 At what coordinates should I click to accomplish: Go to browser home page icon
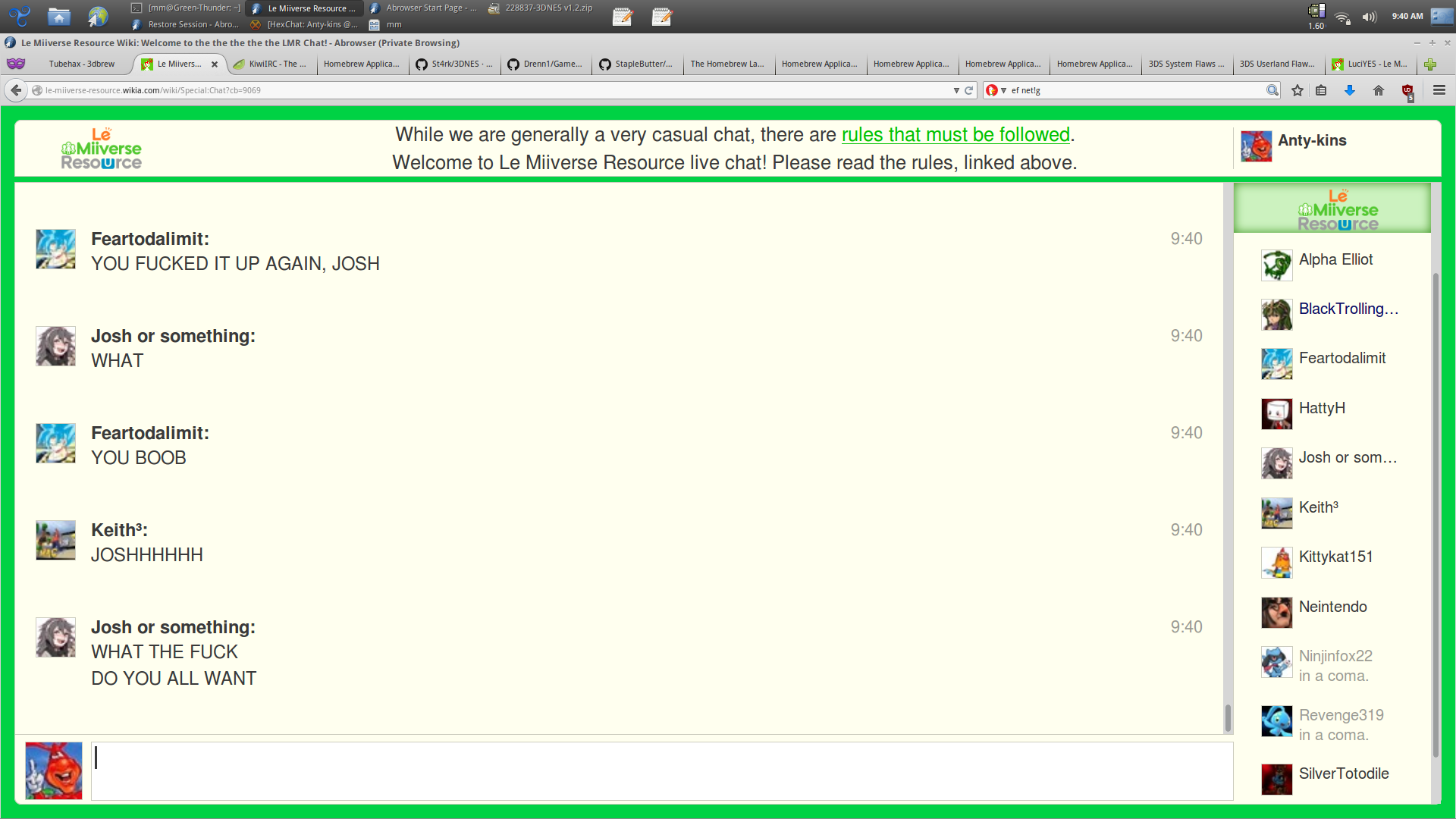click(1379, 90)
